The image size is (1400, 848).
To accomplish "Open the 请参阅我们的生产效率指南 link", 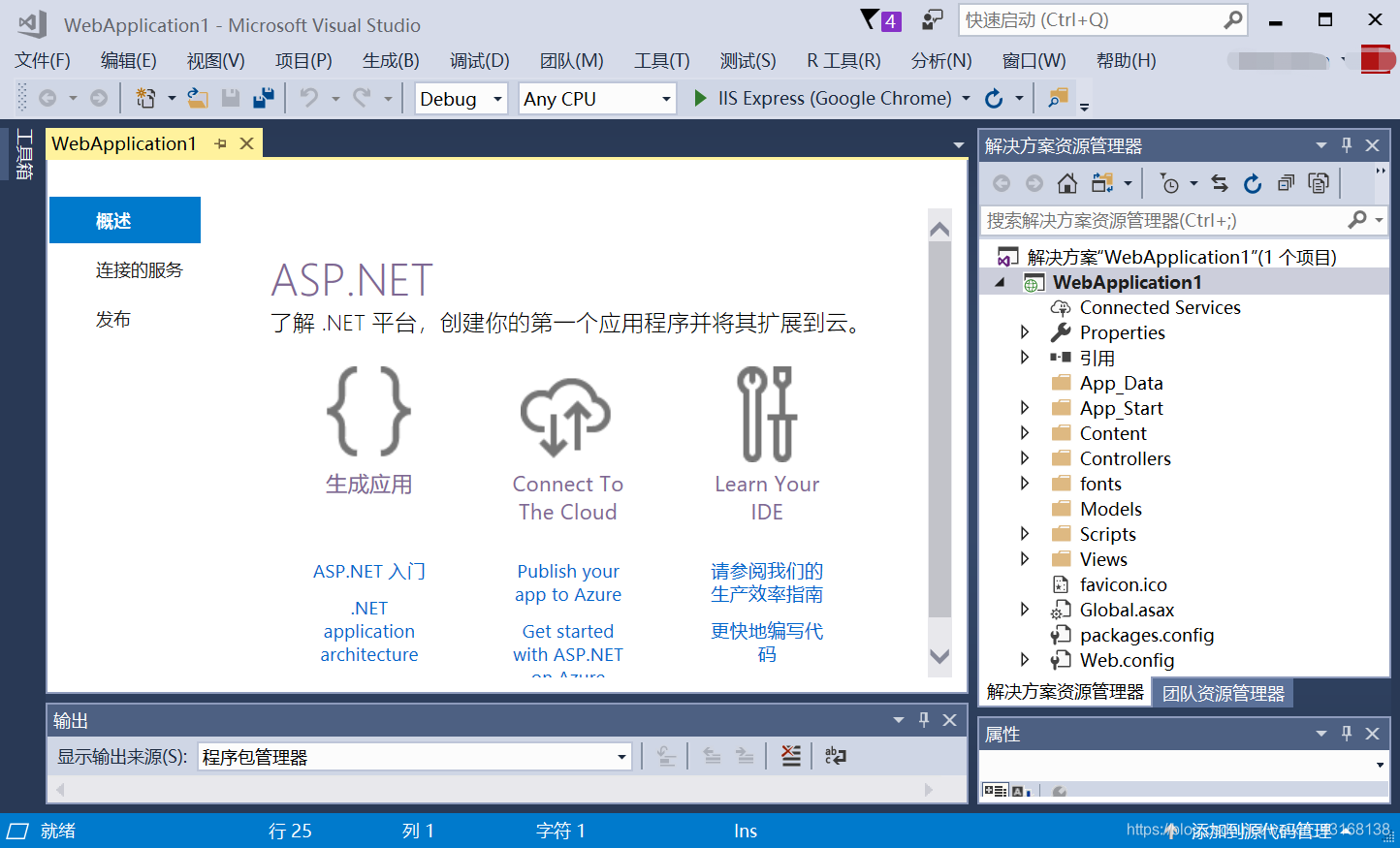I will coord(767,582).
